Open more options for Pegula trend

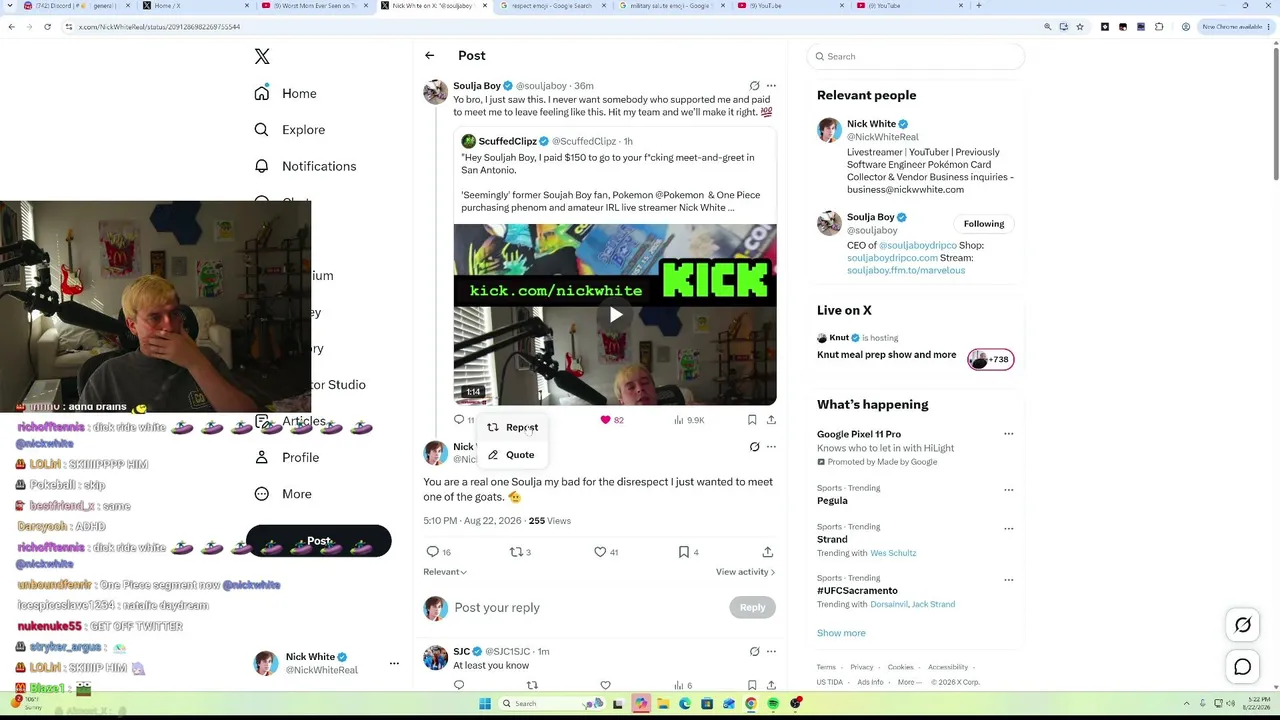[1008, 490]
